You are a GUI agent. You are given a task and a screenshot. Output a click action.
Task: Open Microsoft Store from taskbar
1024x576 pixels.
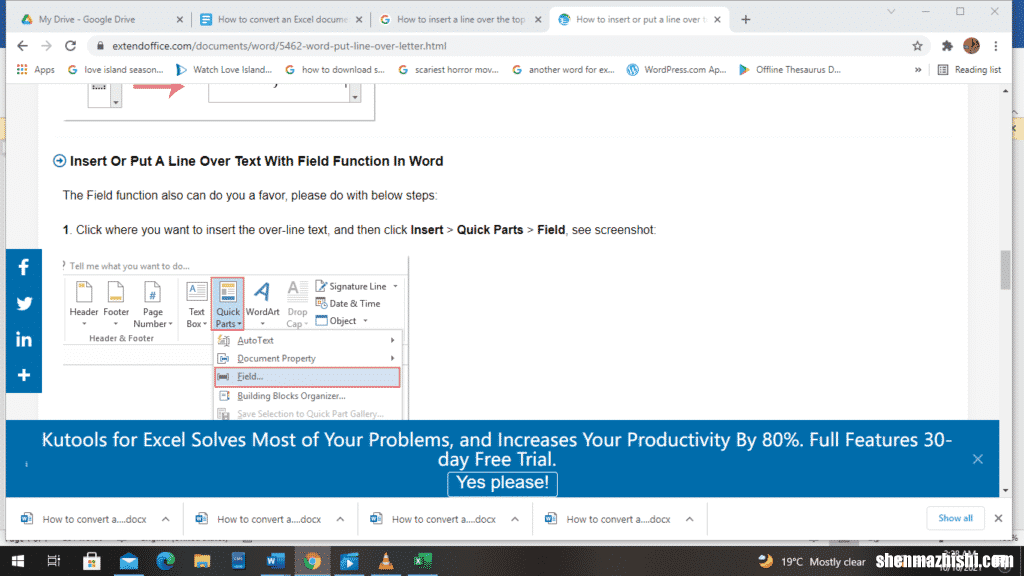(x=91, y=562)
